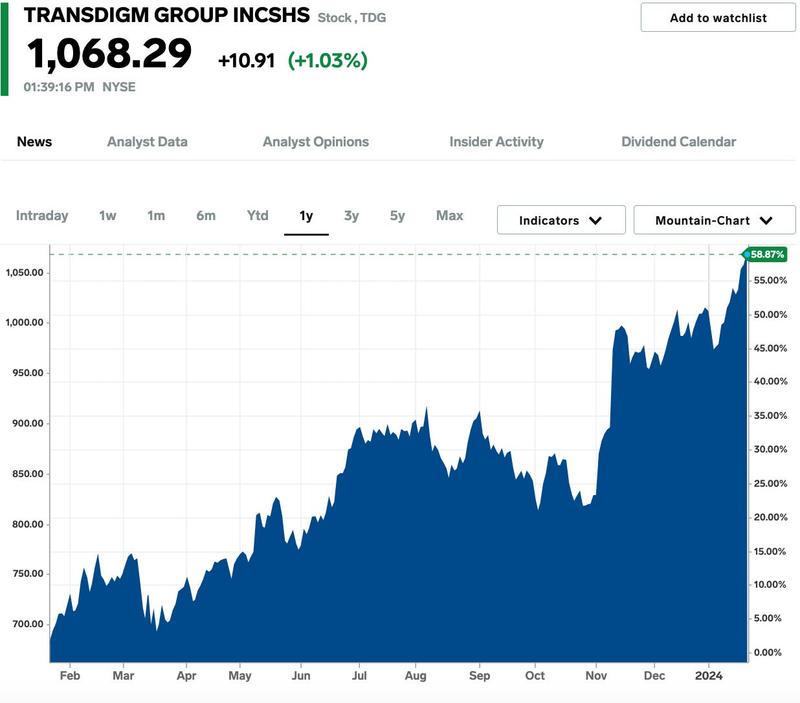Select Intraday chart range
This screenshot has width=800, height=703.
(x=42, y=216)
